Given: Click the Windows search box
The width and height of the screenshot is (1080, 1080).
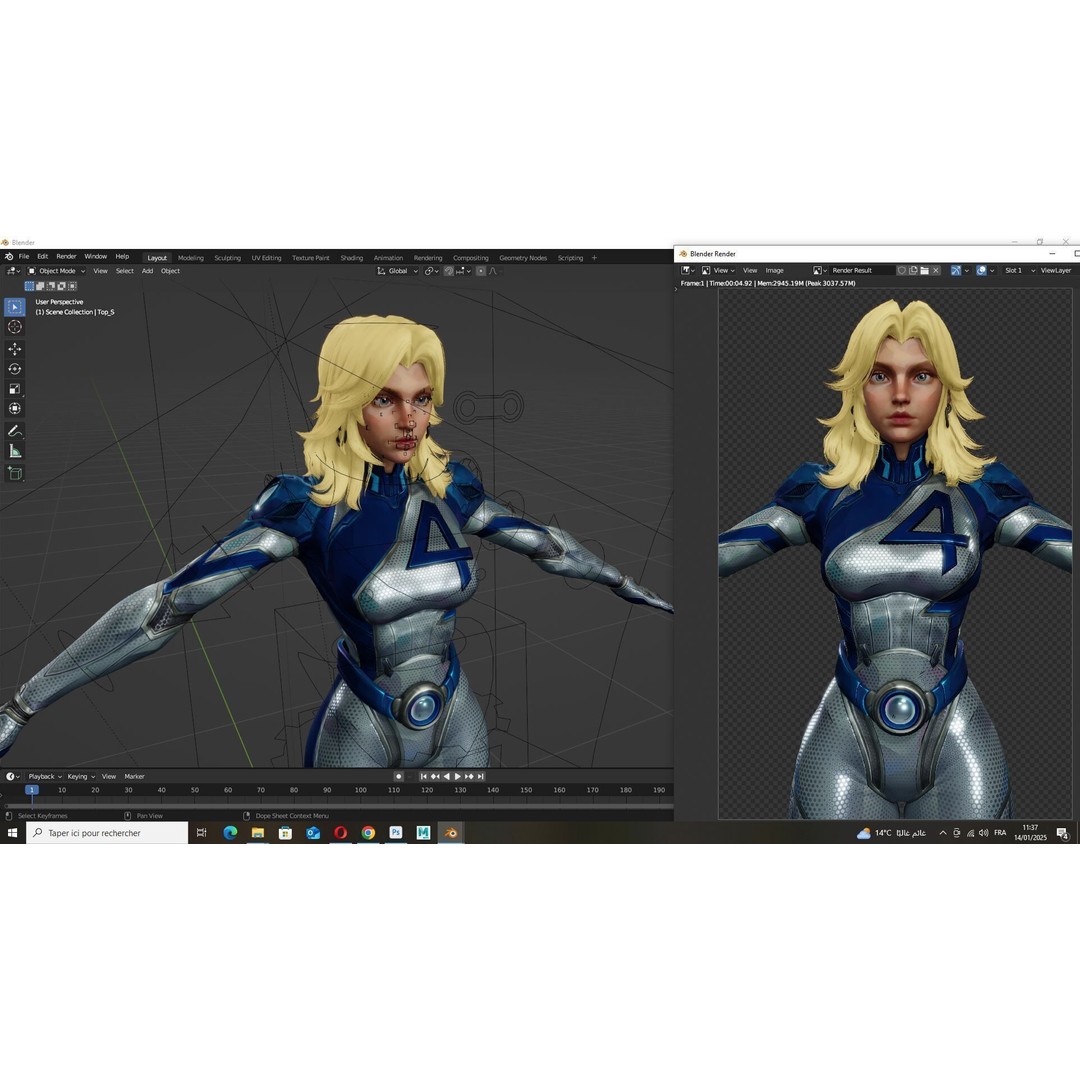Looking at the screenshot, I should click(x=107, y=833).
